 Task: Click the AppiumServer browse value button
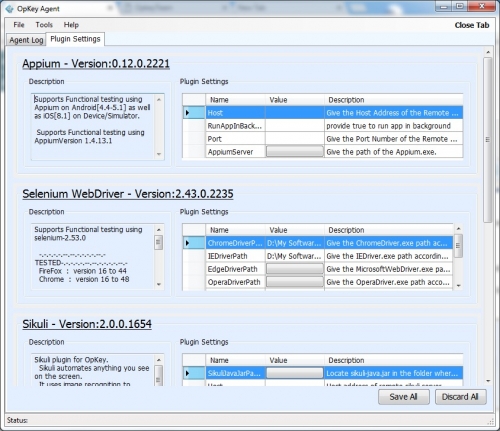point(295,152)
